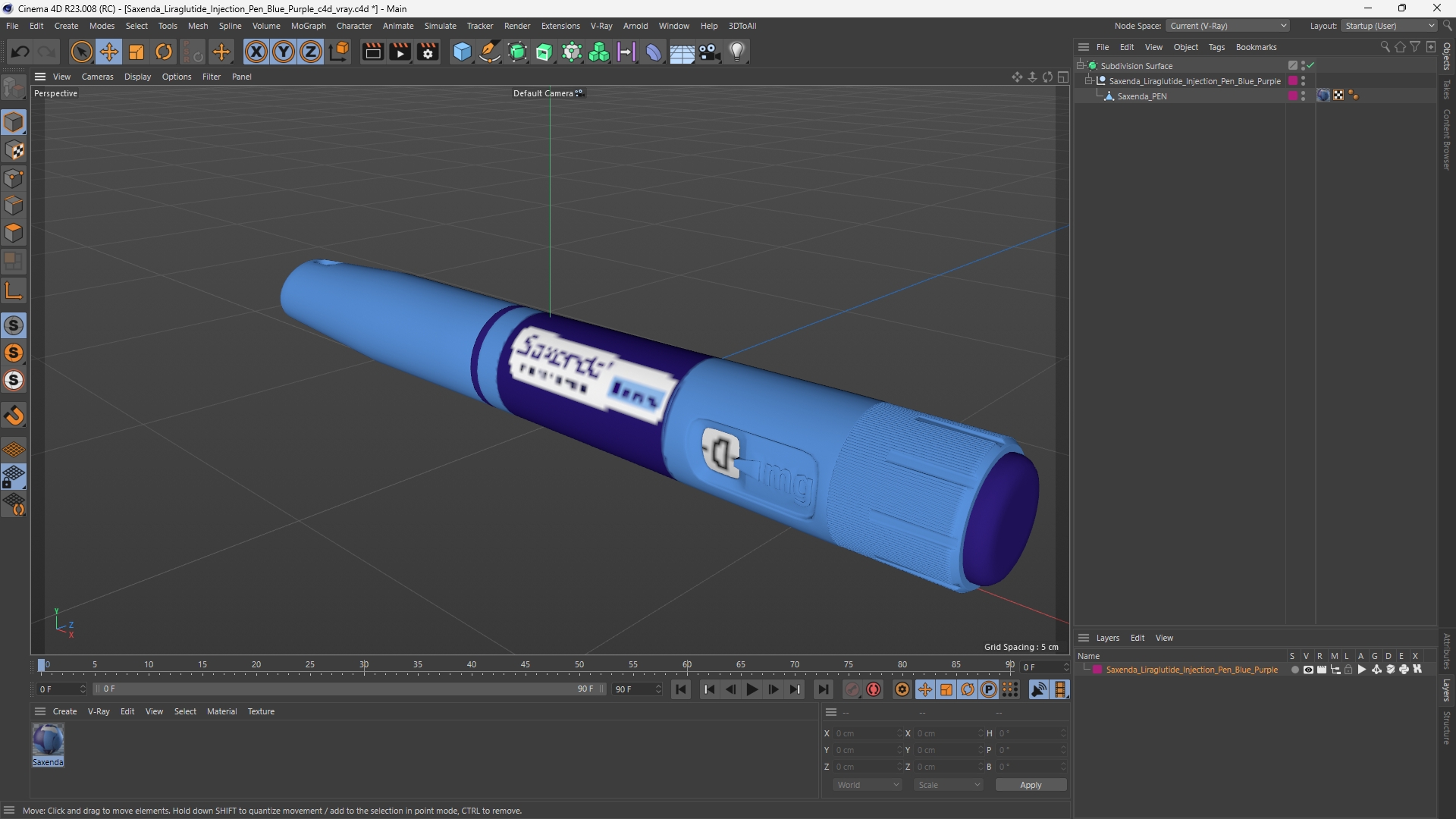Toggle Z axis lock
The height and width of the screenshot is (819, 1456).
[311, 52]
